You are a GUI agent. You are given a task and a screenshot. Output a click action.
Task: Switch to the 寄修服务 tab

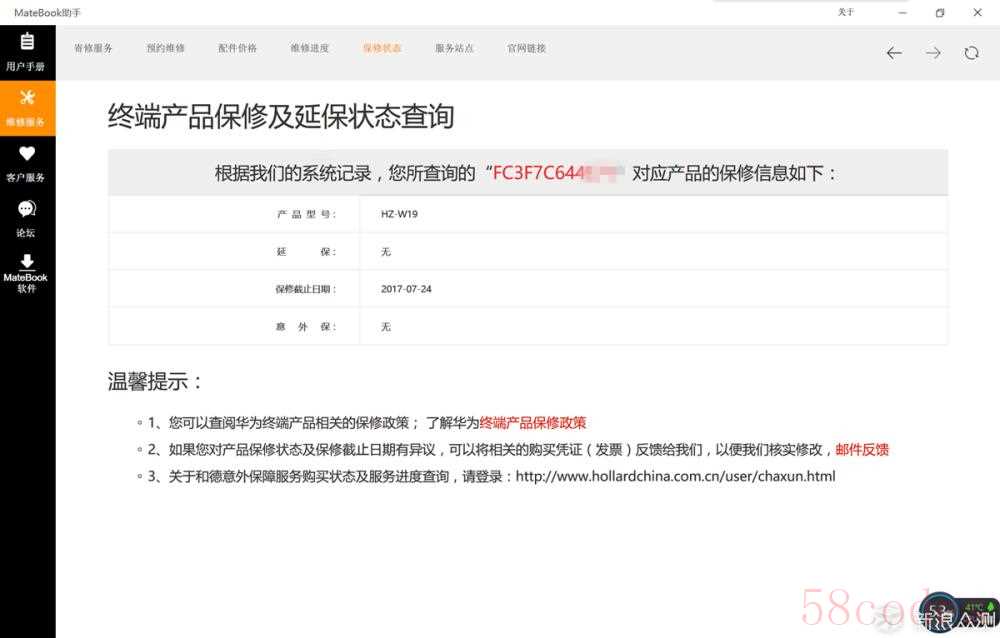click(x=93, y=48)
